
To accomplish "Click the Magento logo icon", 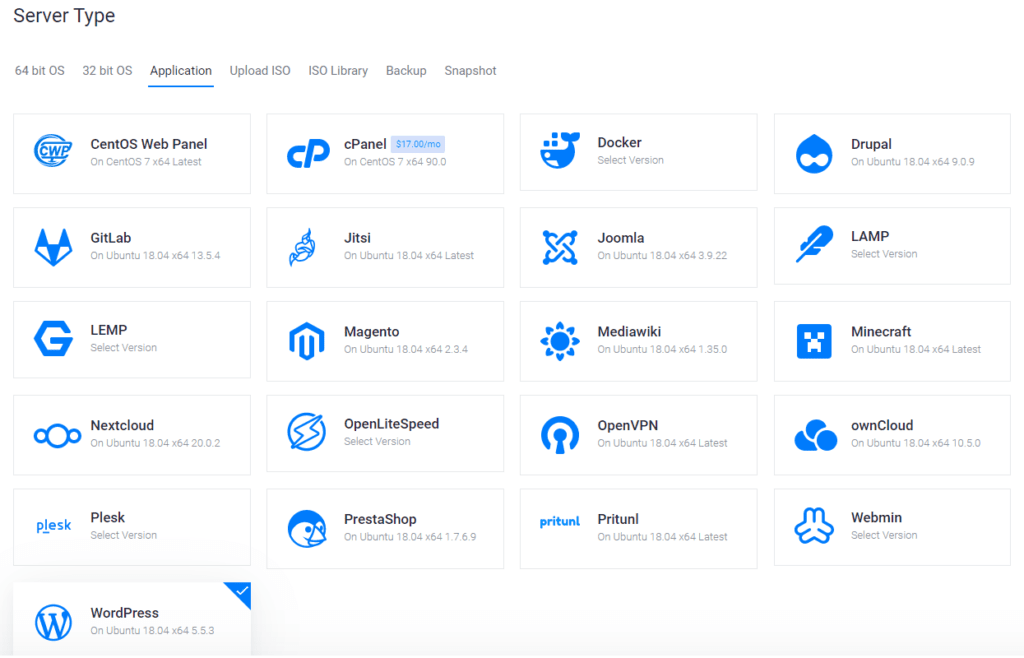I will tap(307, 341).
